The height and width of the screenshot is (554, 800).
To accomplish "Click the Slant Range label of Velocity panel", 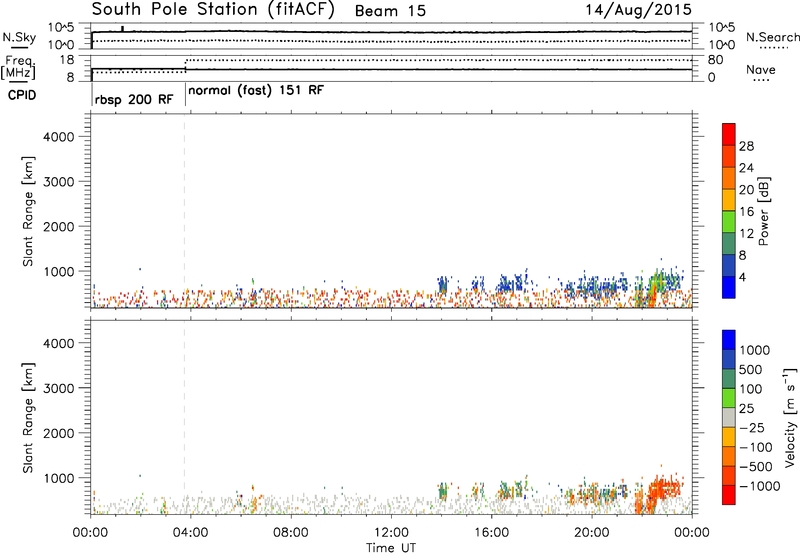I will point(28,418).
